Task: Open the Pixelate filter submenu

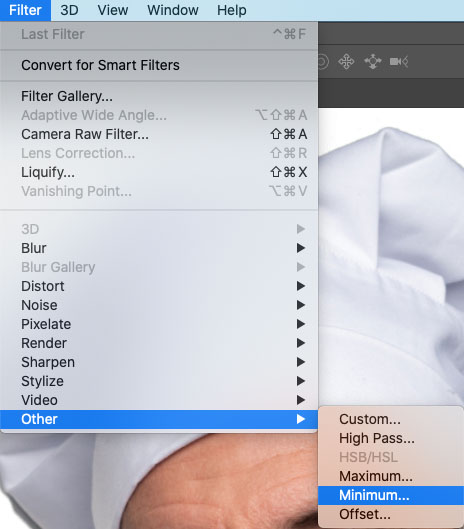Action: 159,324
